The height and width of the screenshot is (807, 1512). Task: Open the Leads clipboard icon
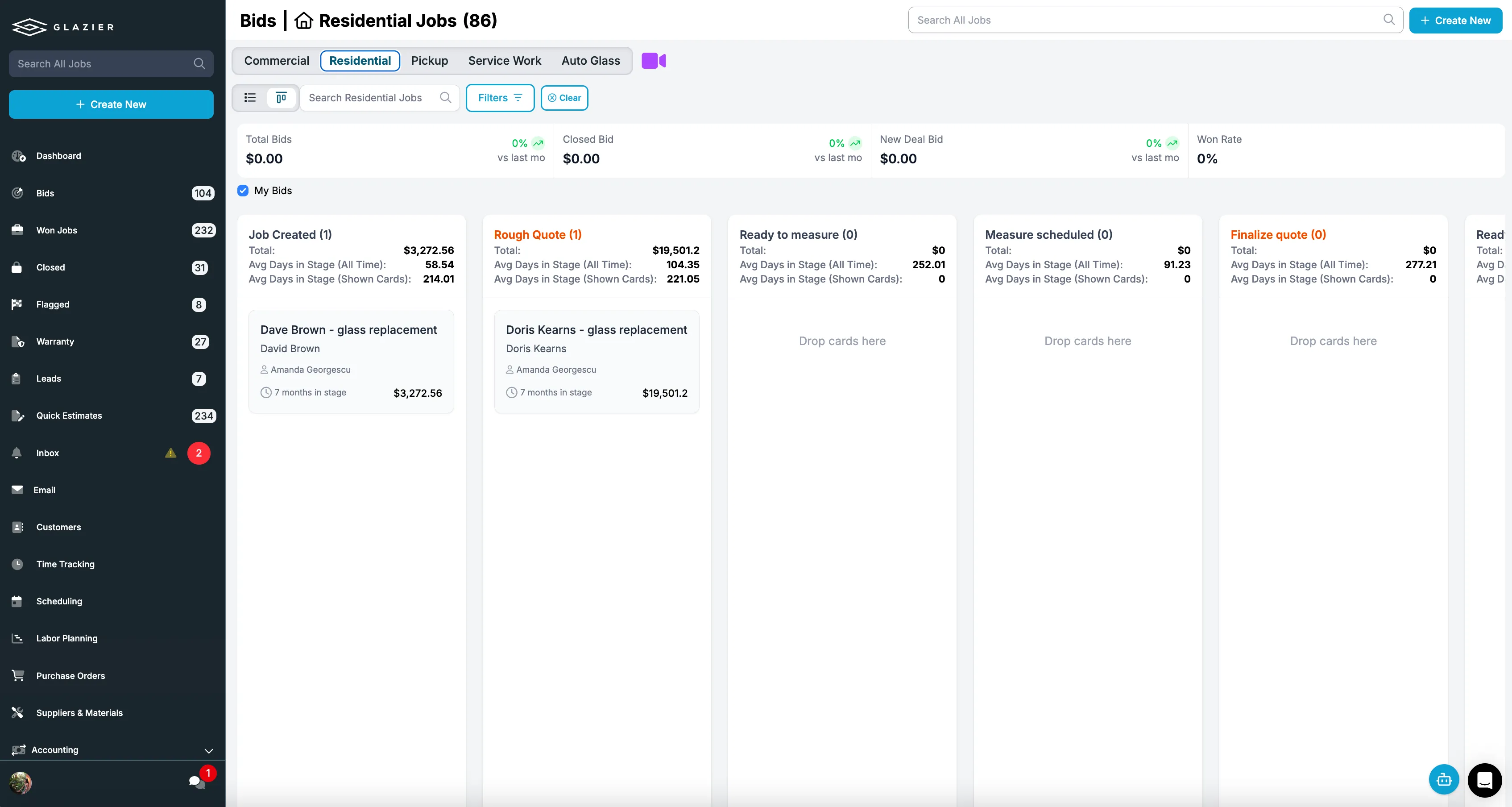click(x=17, y=378)
